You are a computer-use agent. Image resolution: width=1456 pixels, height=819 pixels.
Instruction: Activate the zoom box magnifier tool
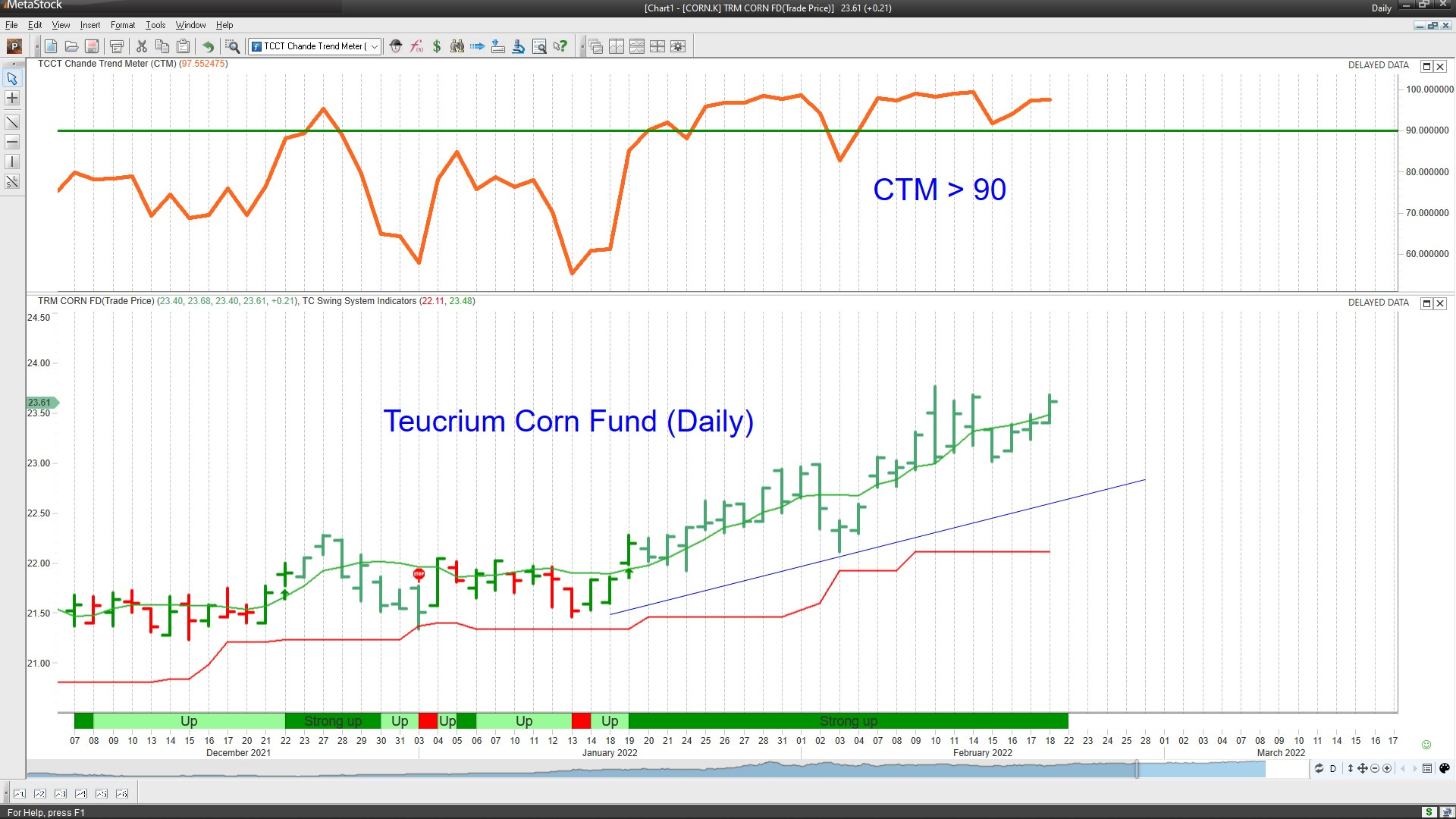(x=233, y=46)
